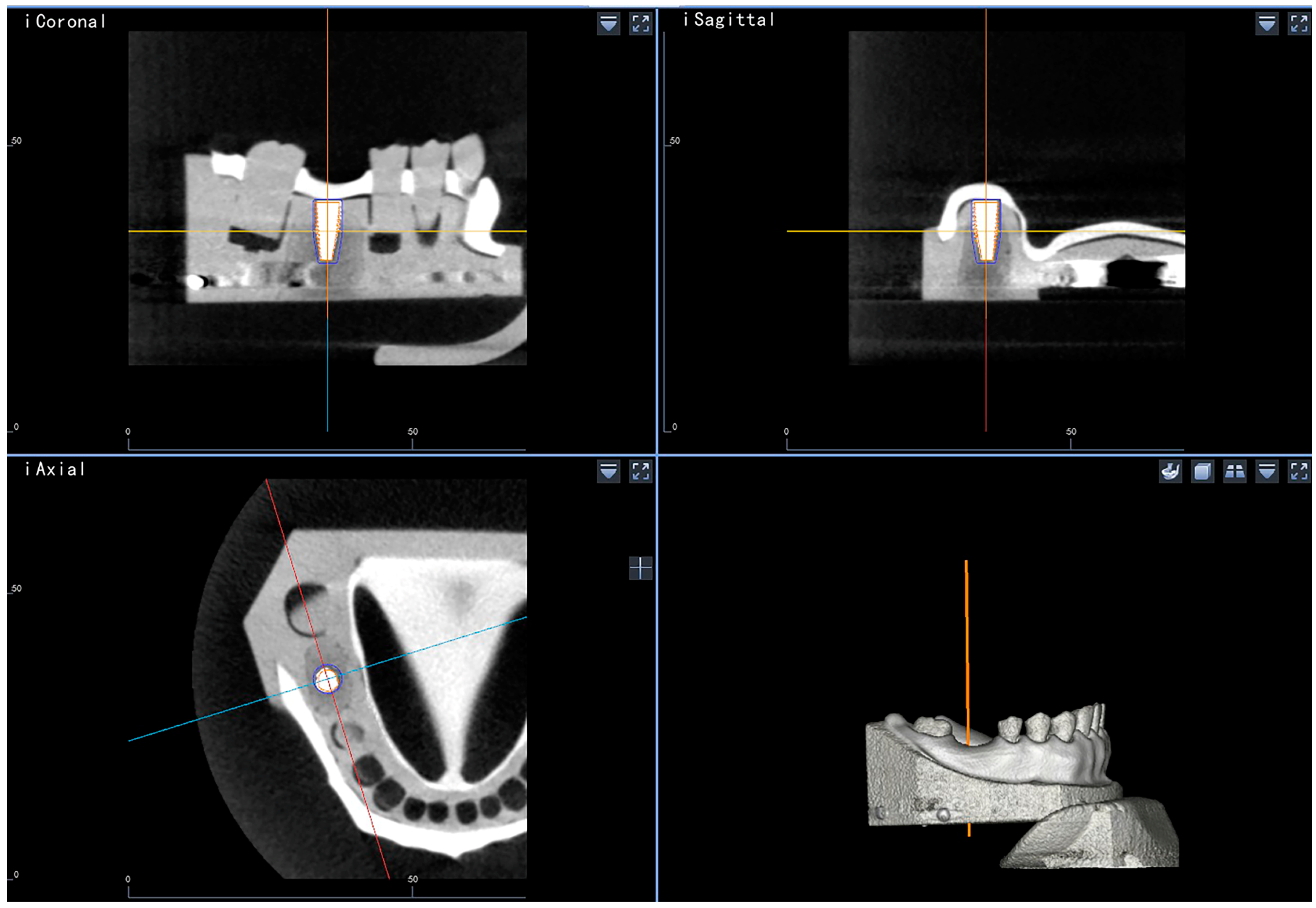Maximize the Sagittal view panel
Screen dimensions: 1316x908
1299,23
